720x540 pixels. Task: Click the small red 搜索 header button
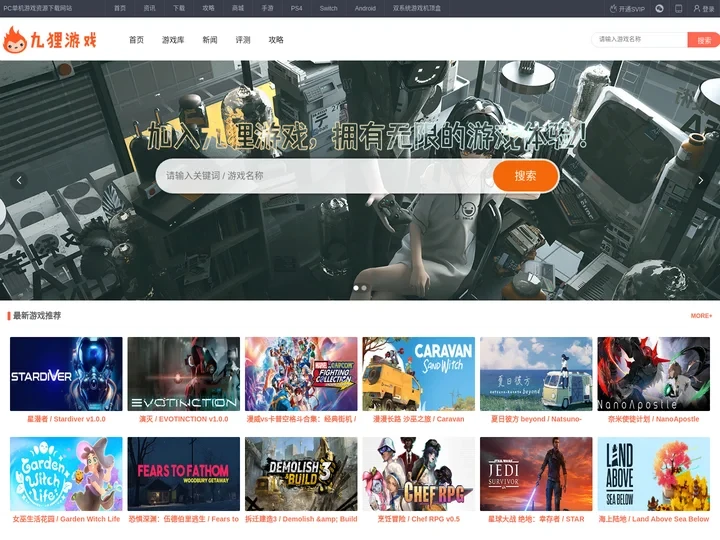pos(703,40)
